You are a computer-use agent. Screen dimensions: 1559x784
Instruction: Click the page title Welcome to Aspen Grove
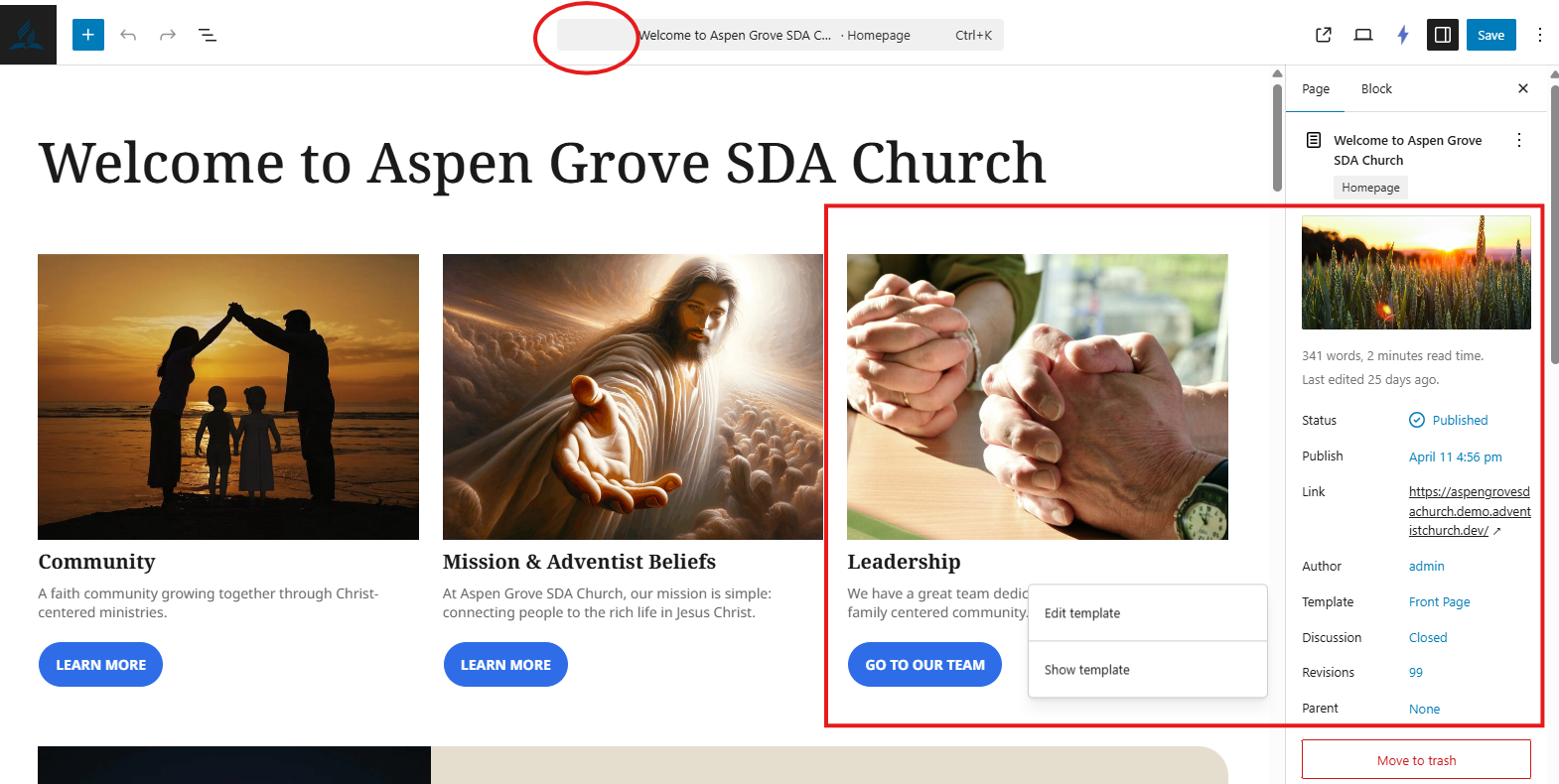[x=542, y=162]
